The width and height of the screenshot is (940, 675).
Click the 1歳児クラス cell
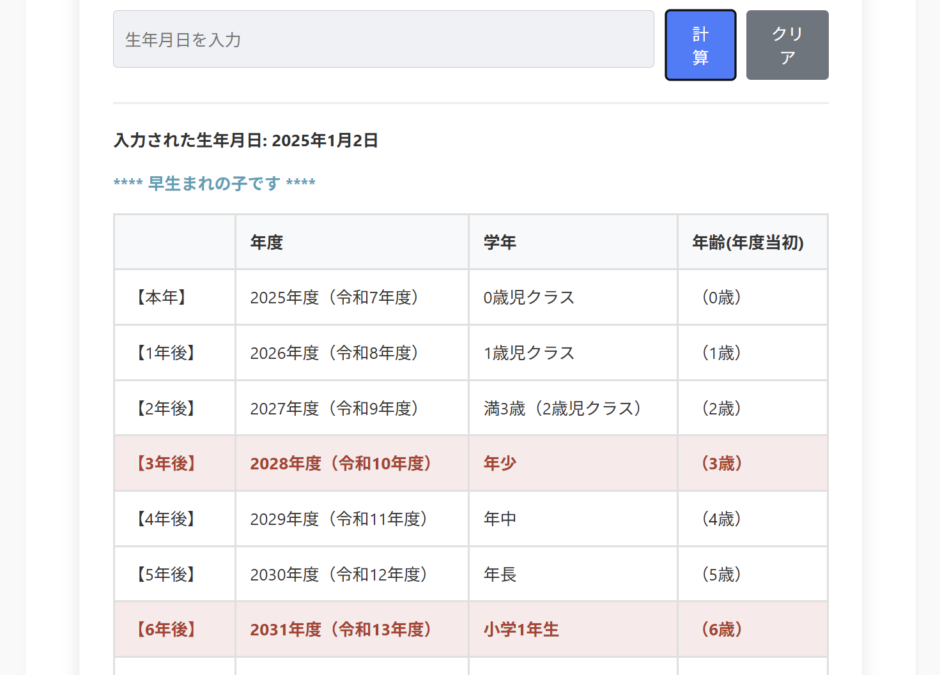[x=529, y=353]
